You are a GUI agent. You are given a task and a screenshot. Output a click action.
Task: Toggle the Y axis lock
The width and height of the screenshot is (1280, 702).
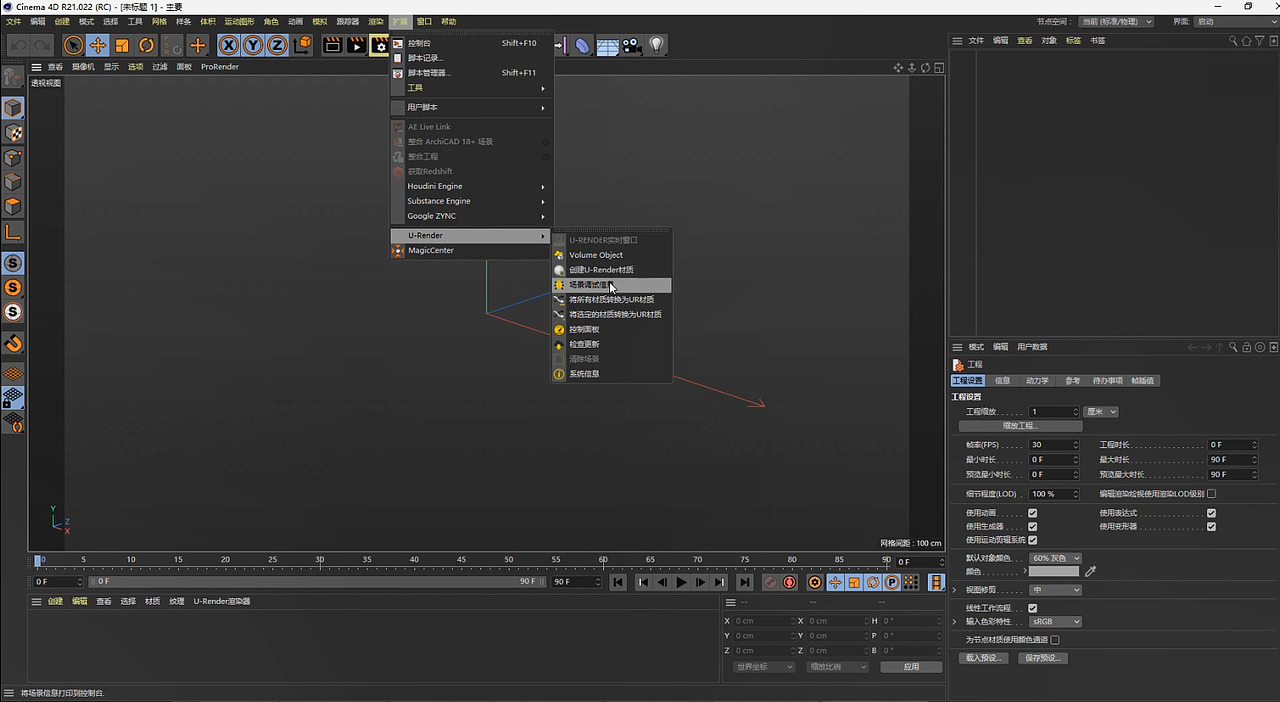point(253,45)
